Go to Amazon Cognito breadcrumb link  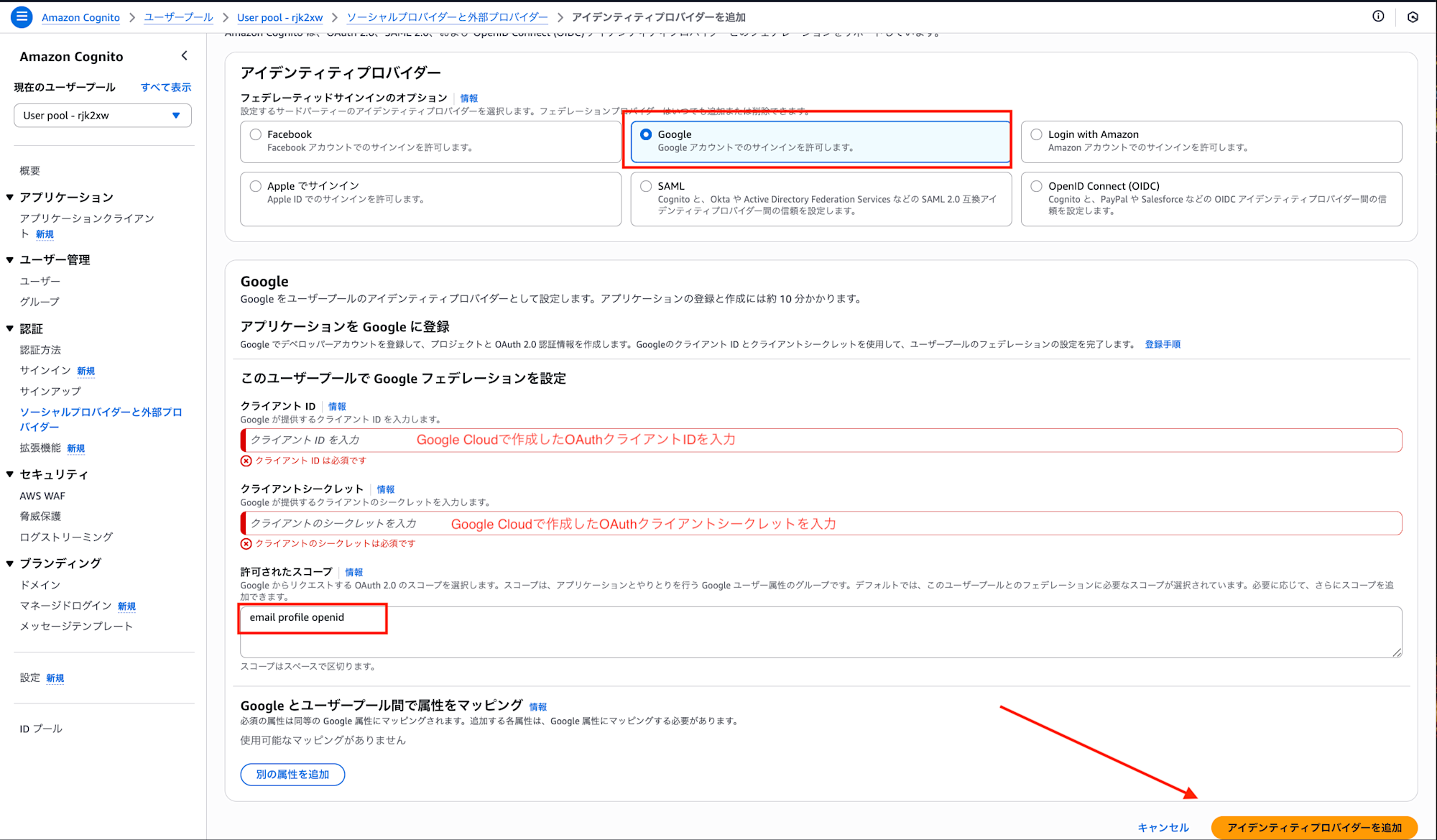[80, 17]
